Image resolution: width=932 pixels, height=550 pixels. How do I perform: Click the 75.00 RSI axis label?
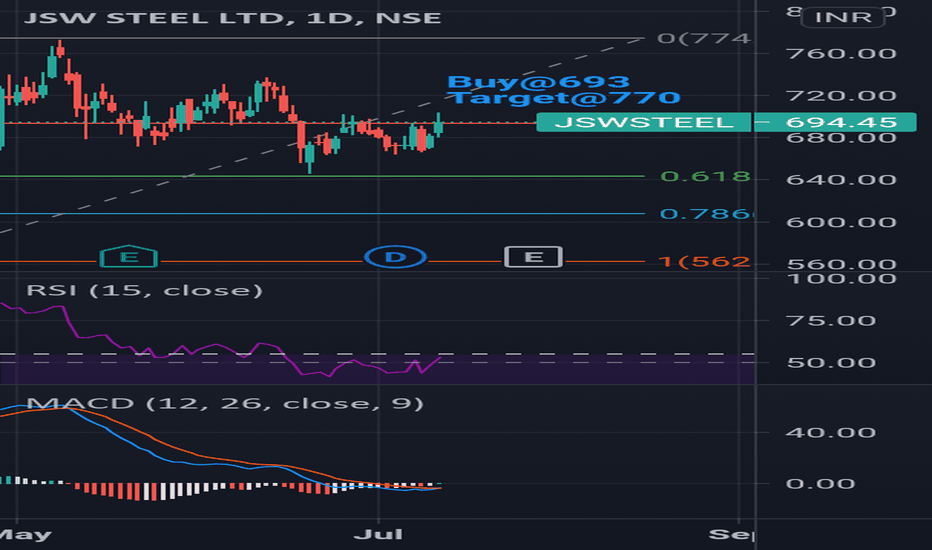(831, 320)
